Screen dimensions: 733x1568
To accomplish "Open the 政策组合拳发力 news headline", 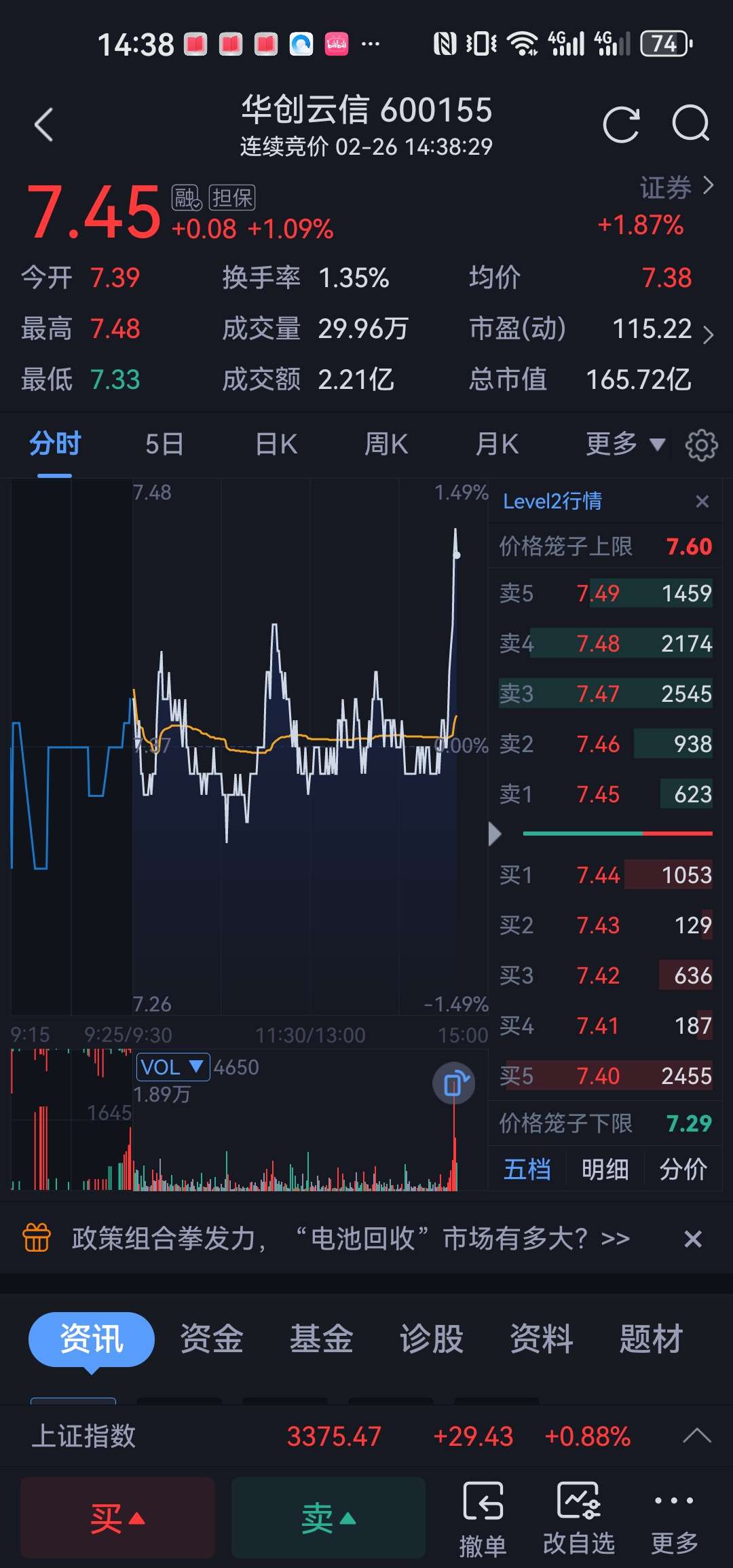I will tap(351, 1239).
